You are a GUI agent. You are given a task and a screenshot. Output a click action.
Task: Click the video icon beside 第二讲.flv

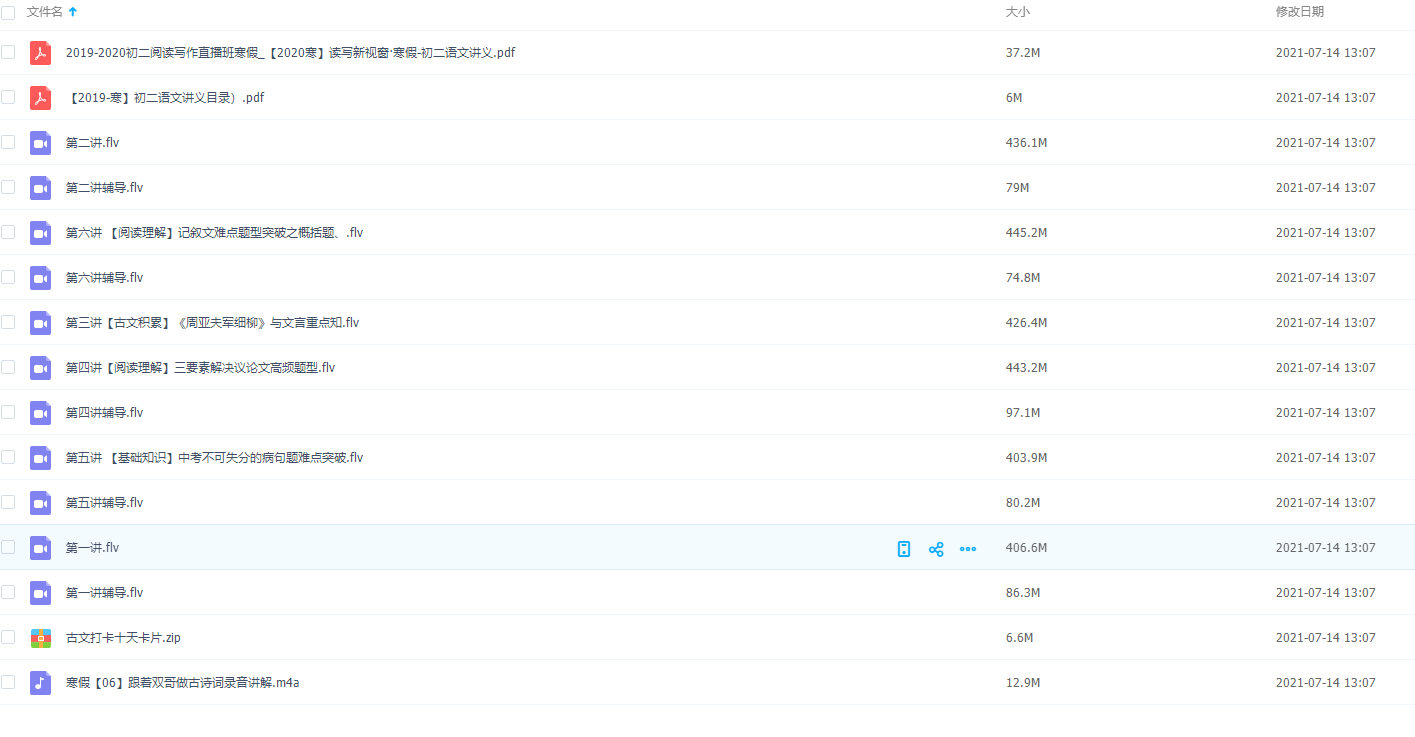pos(40,143)
